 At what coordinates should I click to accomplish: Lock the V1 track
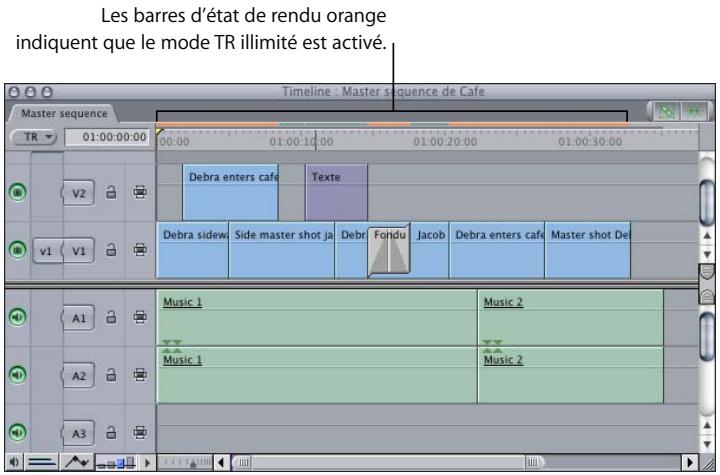(x=111, y=250)
